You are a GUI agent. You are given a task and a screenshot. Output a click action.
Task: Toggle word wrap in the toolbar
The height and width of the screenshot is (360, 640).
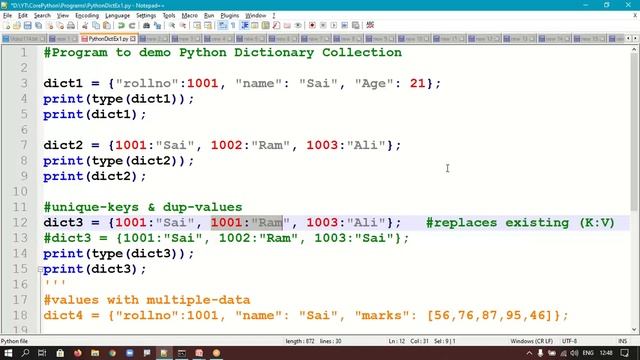222,25
